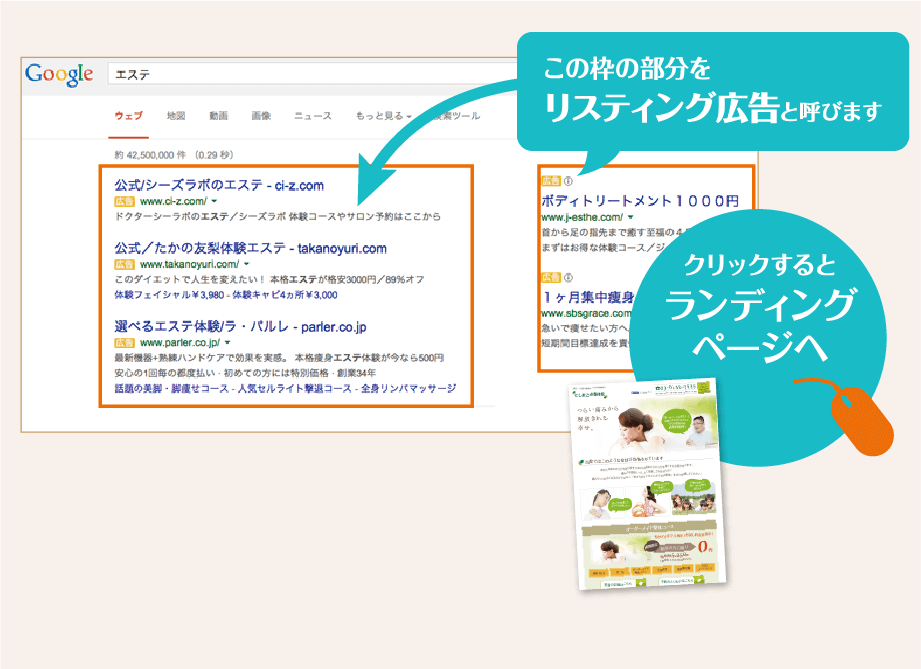Click the info icon beside 1ヶ月集中痩身 ad label
The width and height of the screenshot is (921, 669).
(x=568, y=277)
